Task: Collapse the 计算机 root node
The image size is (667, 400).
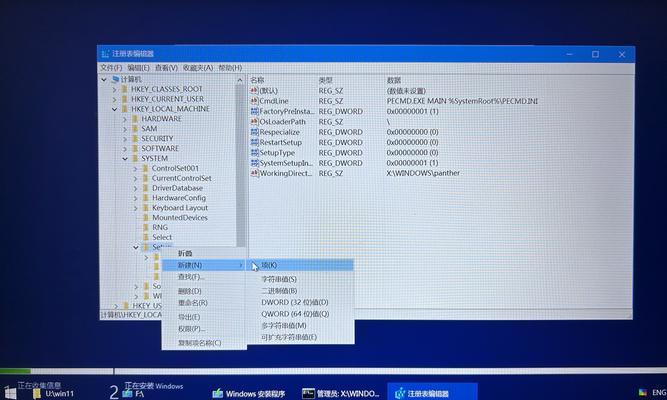Action: coord(104,80)
